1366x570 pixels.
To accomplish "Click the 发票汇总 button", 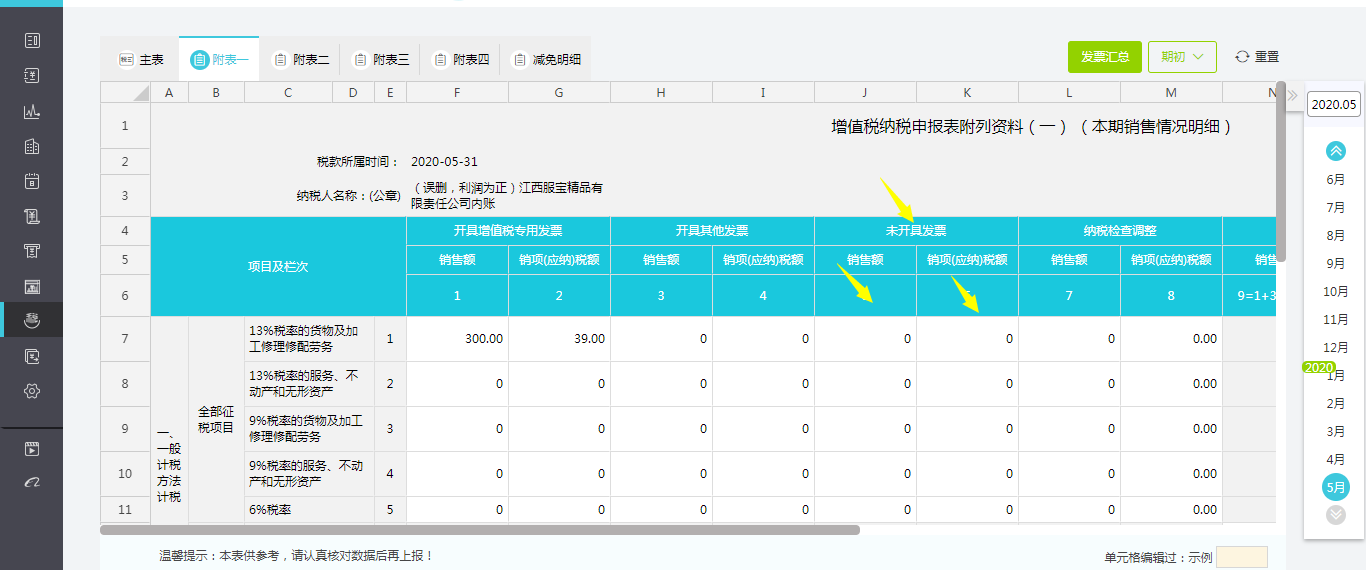I will 1104,57.
